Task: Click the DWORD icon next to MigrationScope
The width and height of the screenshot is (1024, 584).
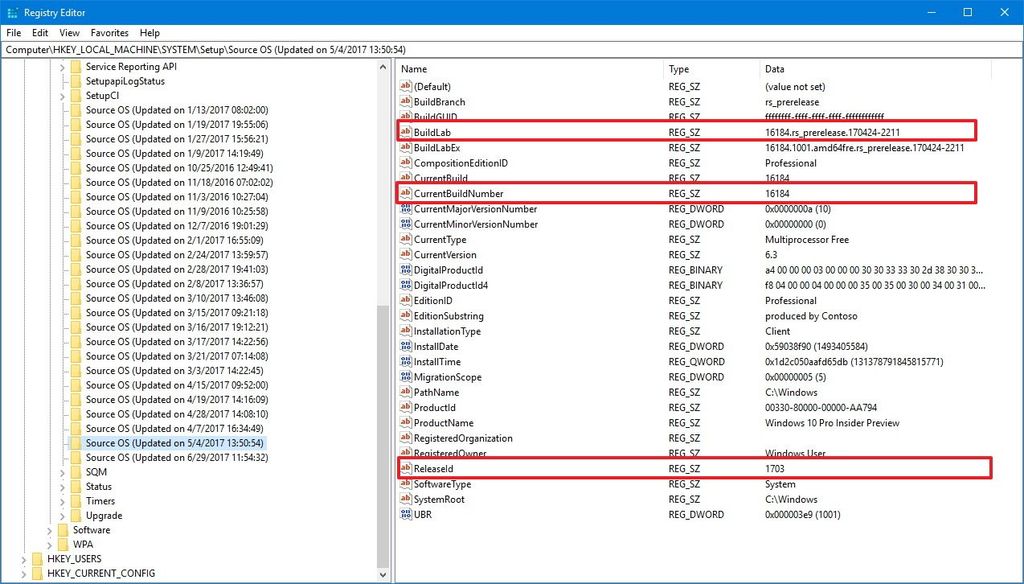Action: coord(405,377)
